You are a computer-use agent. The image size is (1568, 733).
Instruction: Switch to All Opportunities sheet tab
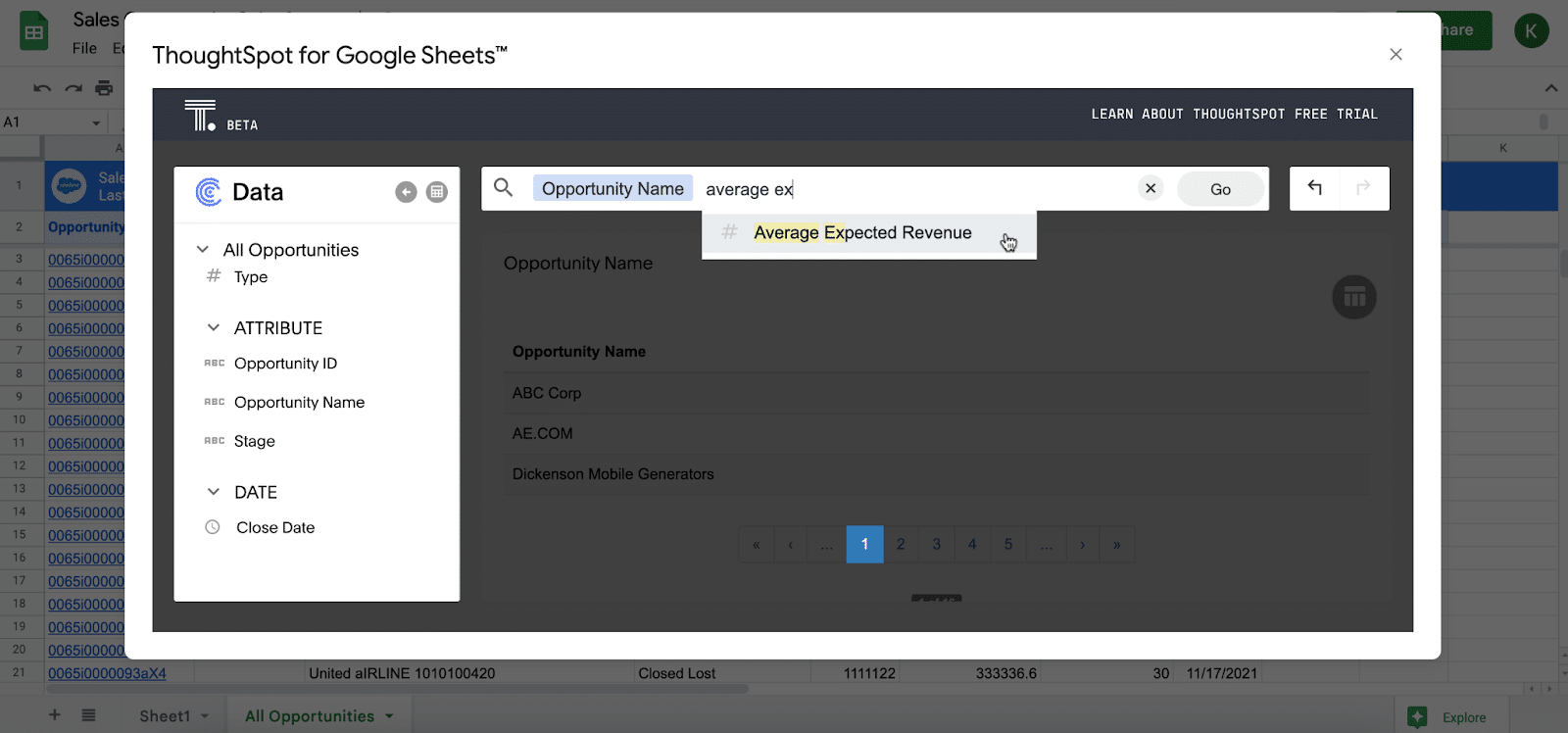click(x=310, y=716)
